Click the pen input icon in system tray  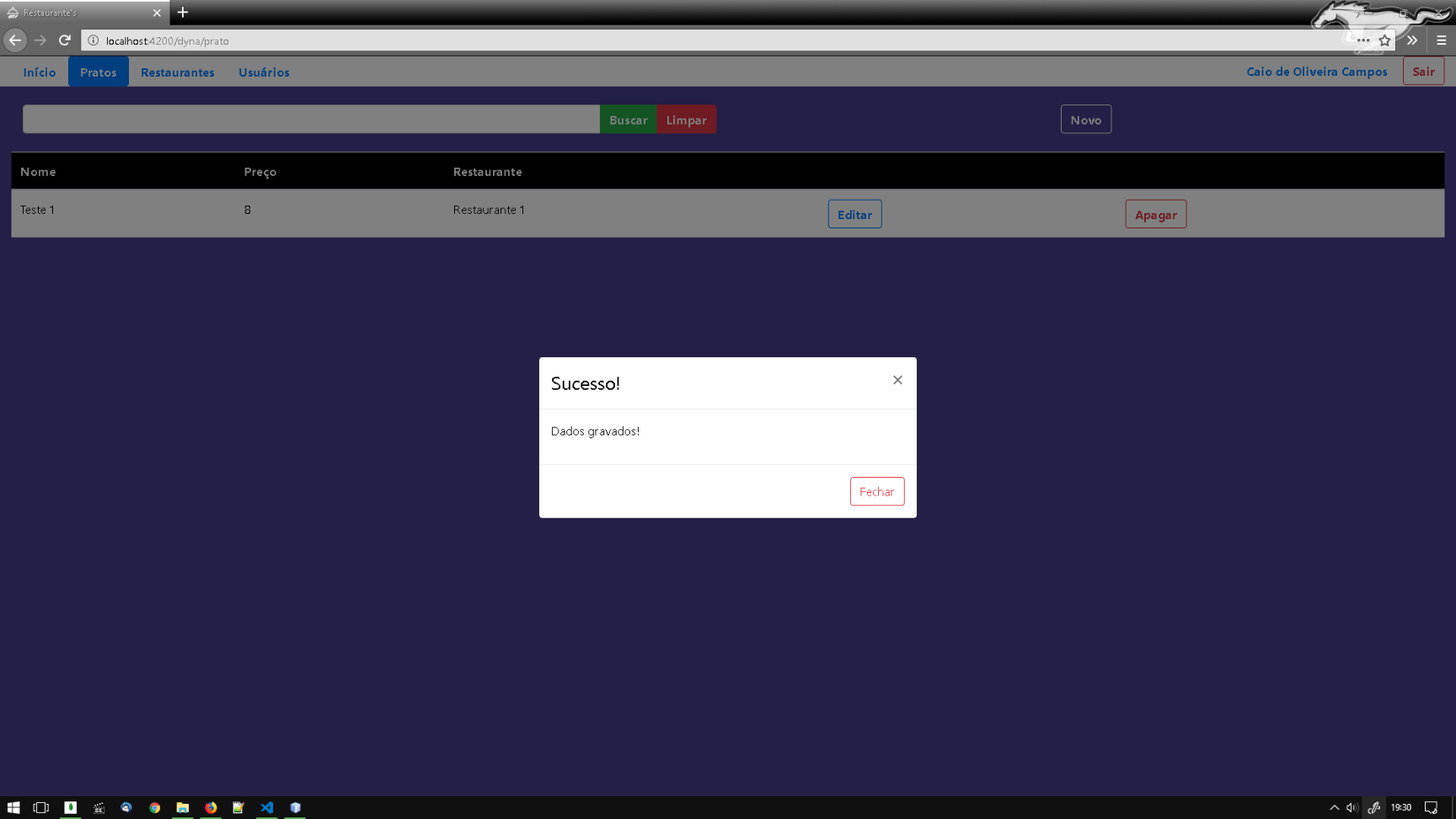point(1374,807)
